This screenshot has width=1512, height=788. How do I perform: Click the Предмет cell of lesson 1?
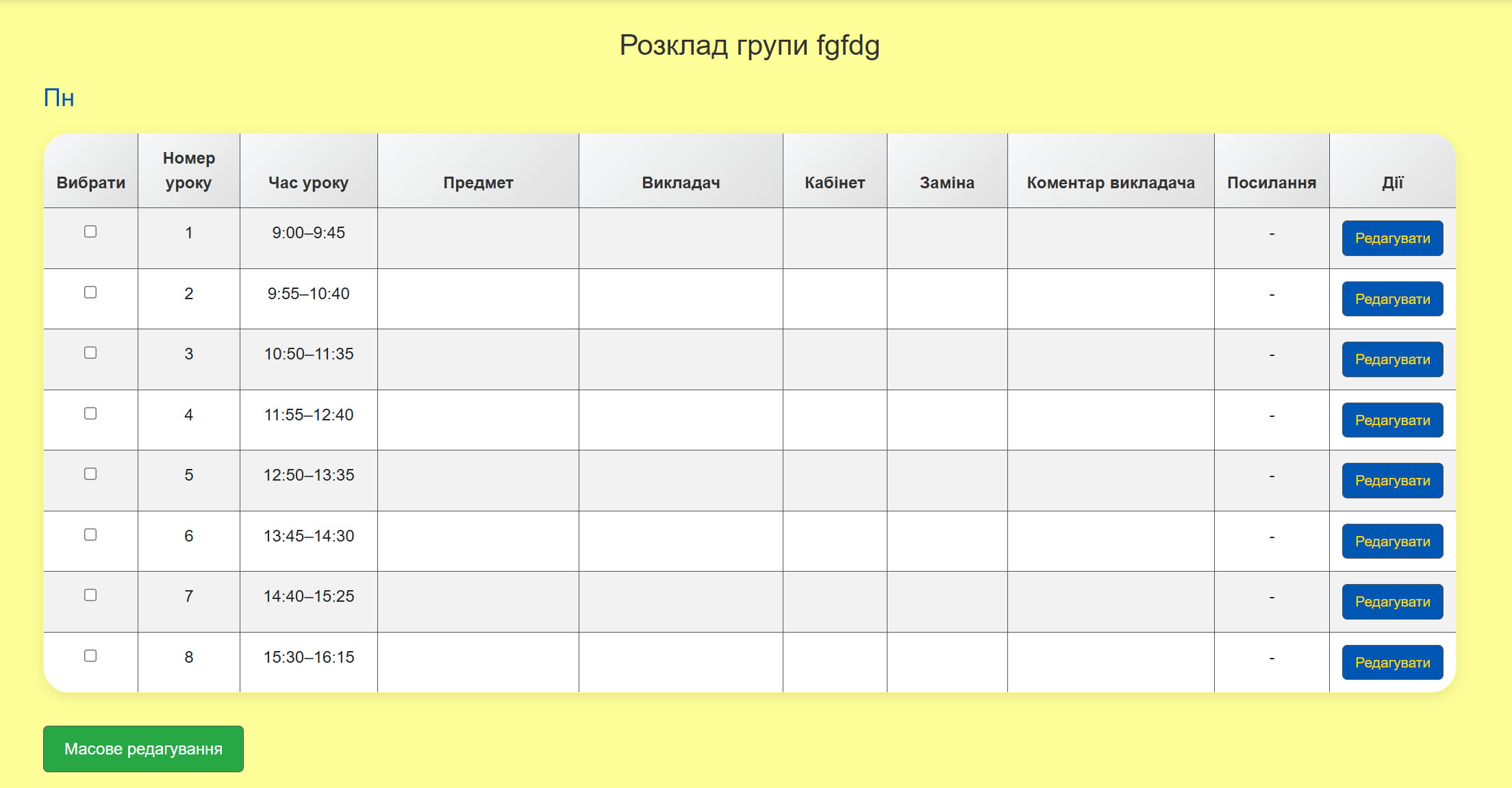pos(478,238)
